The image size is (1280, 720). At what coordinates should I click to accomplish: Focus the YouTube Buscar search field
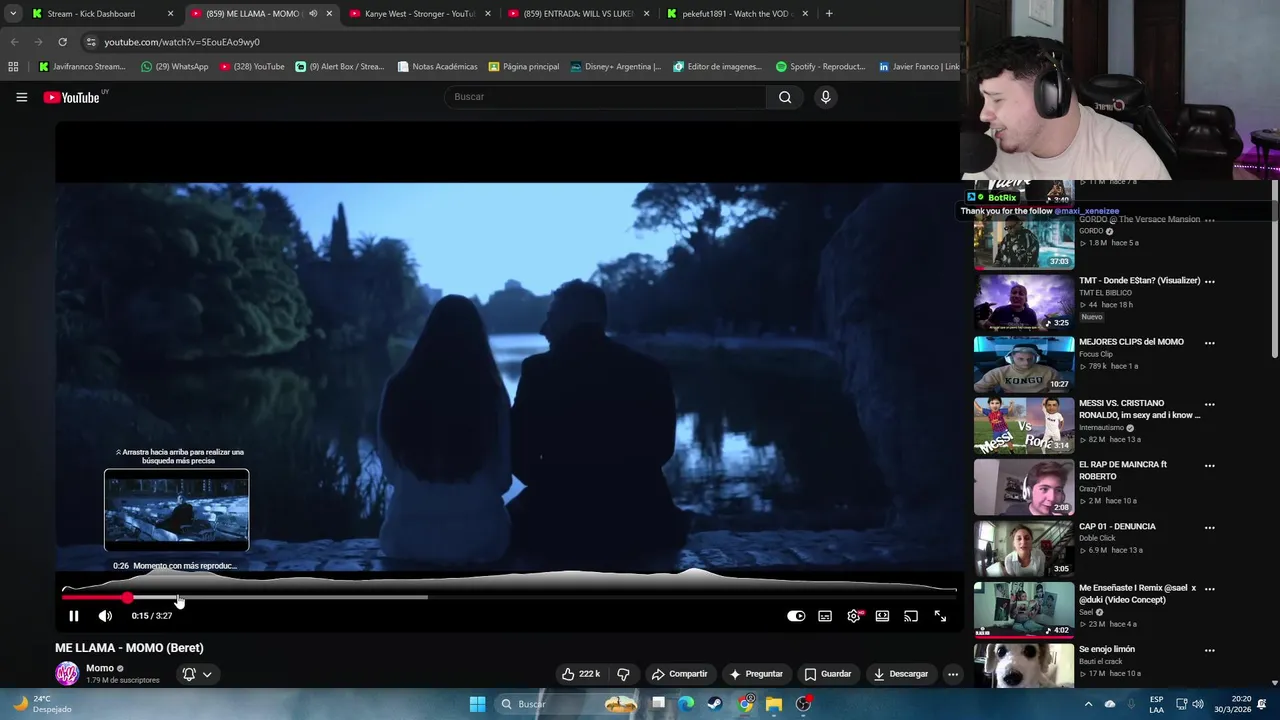(605, 97)
